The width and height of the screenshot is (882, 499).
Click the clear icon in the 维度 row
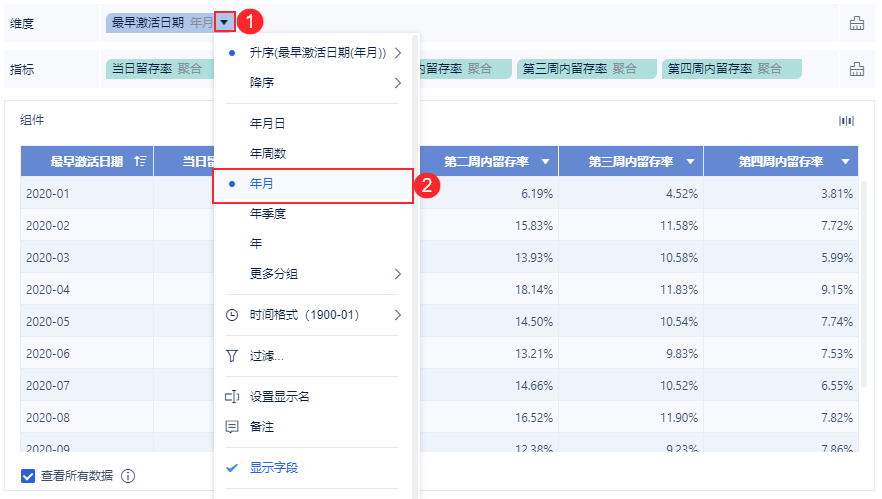tap(856, 23)
